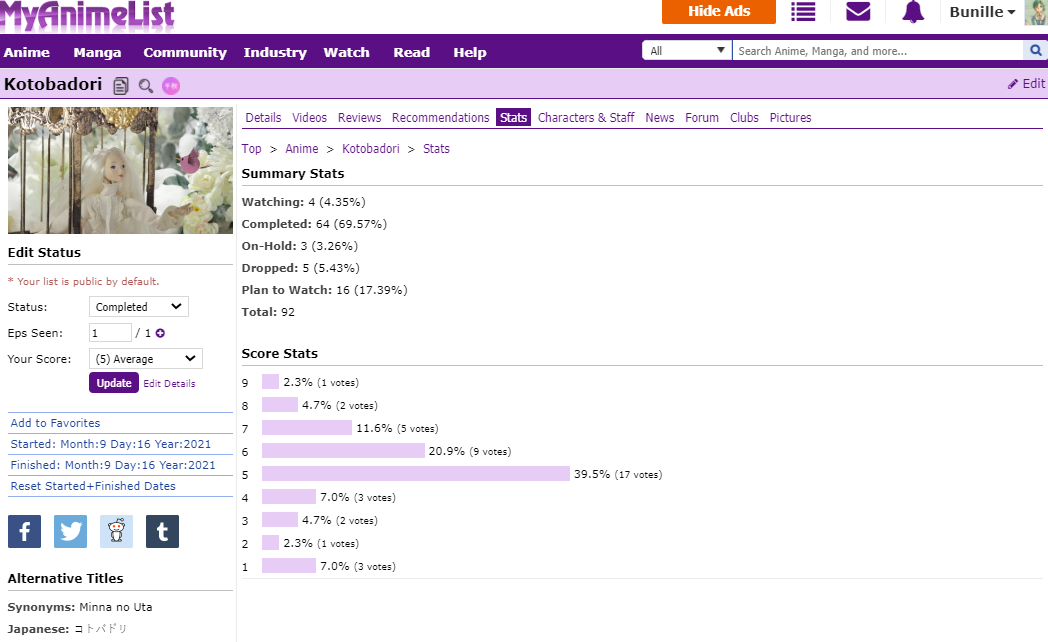1048x642 pixels.
Task: Click the magnifier icon beside the Kotobadori title
Action: tap(146, 86)
